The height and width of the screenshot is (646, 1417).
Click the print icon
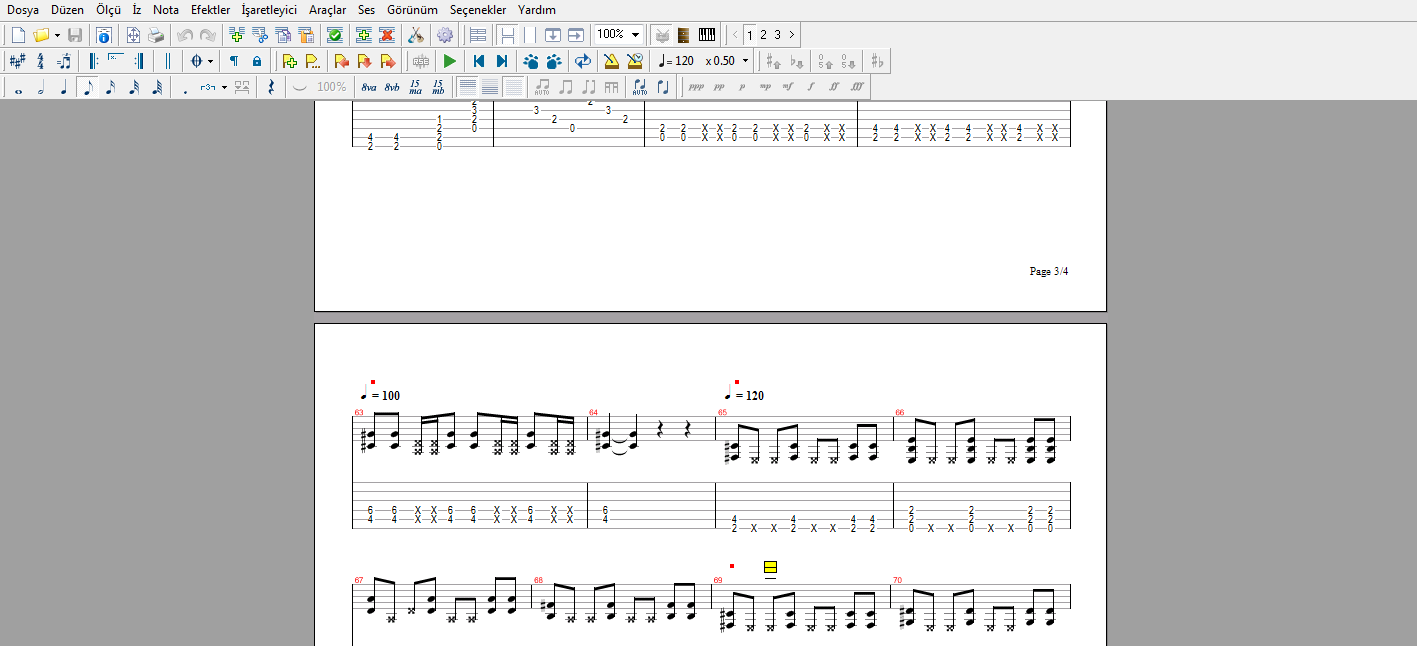(x=156, y=35)
